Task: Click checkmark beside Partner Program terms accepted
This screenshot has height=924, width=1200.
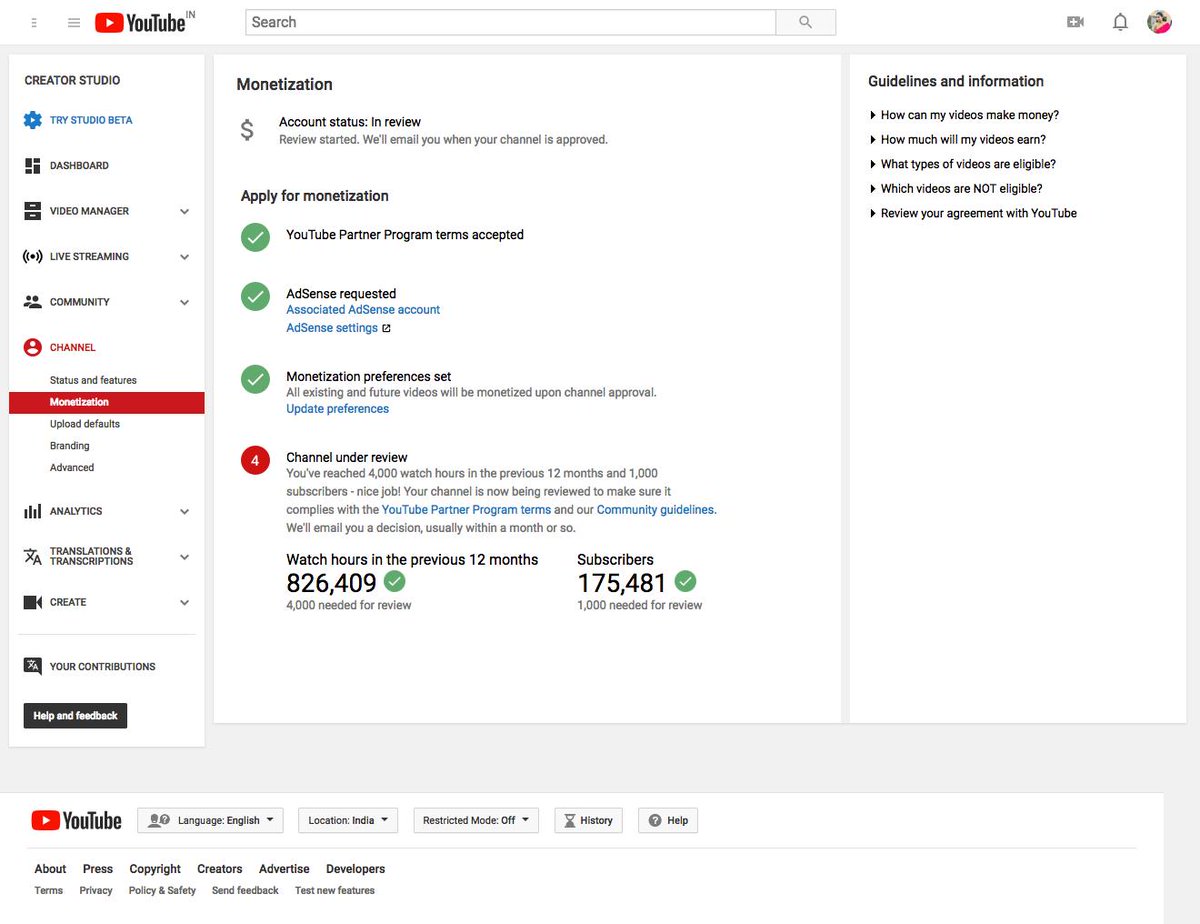Action: 256,238
